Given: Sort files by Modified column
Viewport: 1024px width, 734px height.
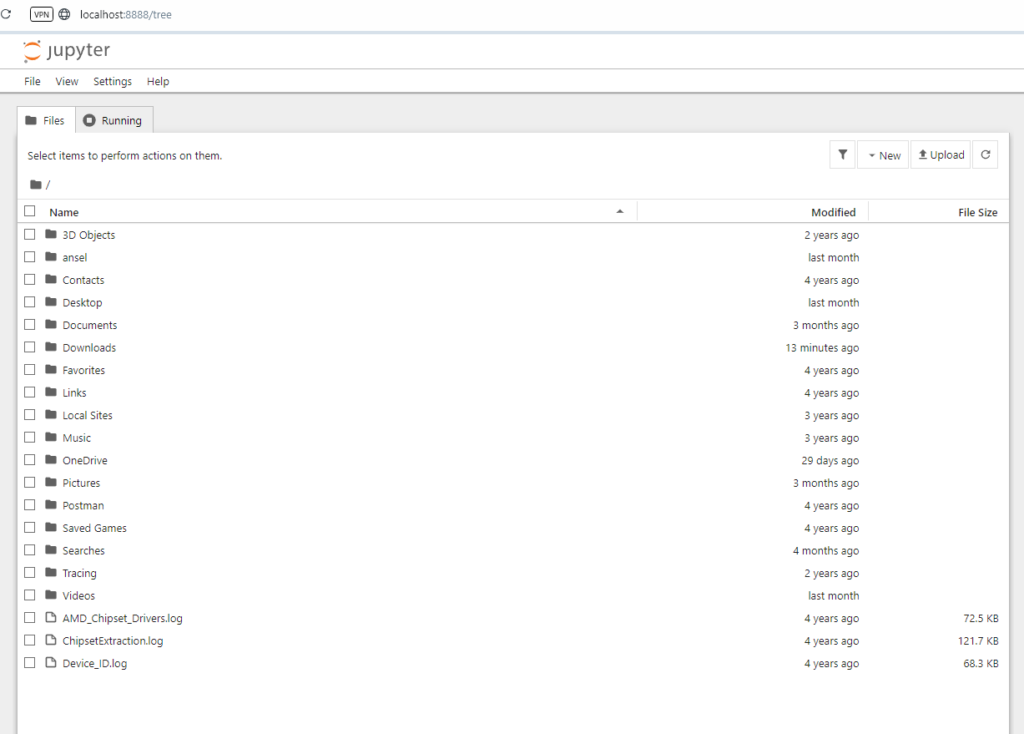Looking at the screenshot, I should coord(833,212).
